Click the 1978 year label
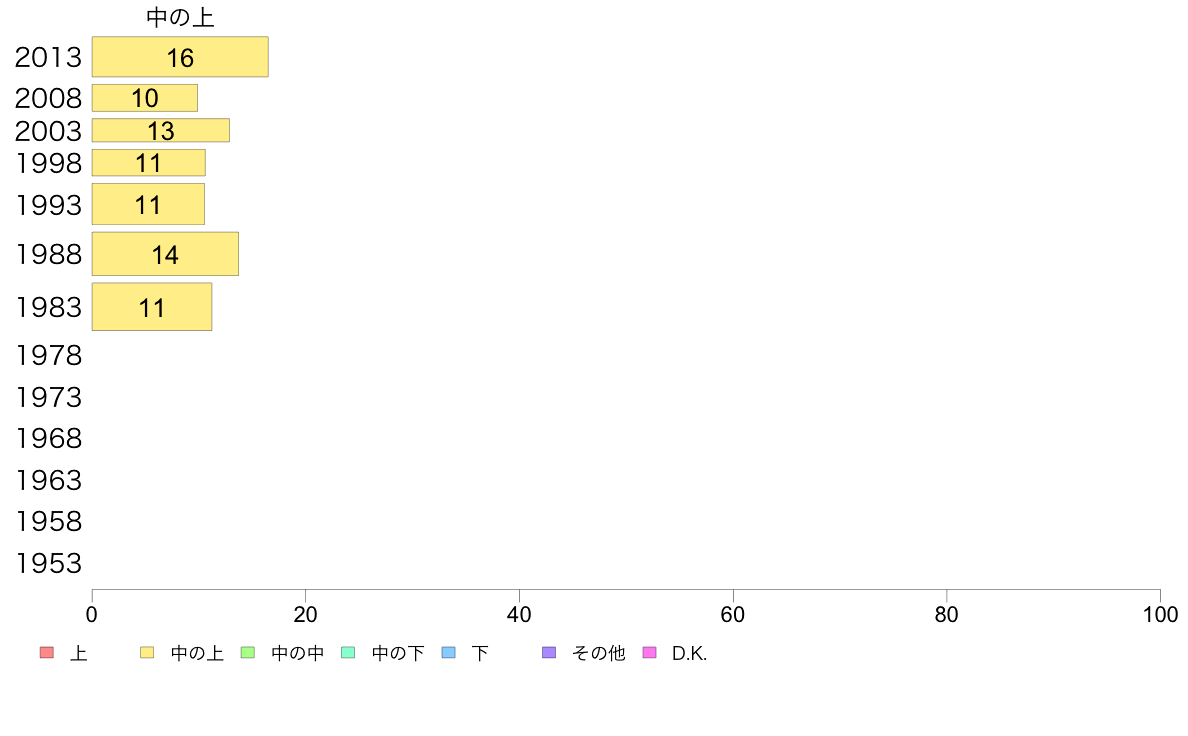Viewport: 1188px width, 736px height. point(48,355)
